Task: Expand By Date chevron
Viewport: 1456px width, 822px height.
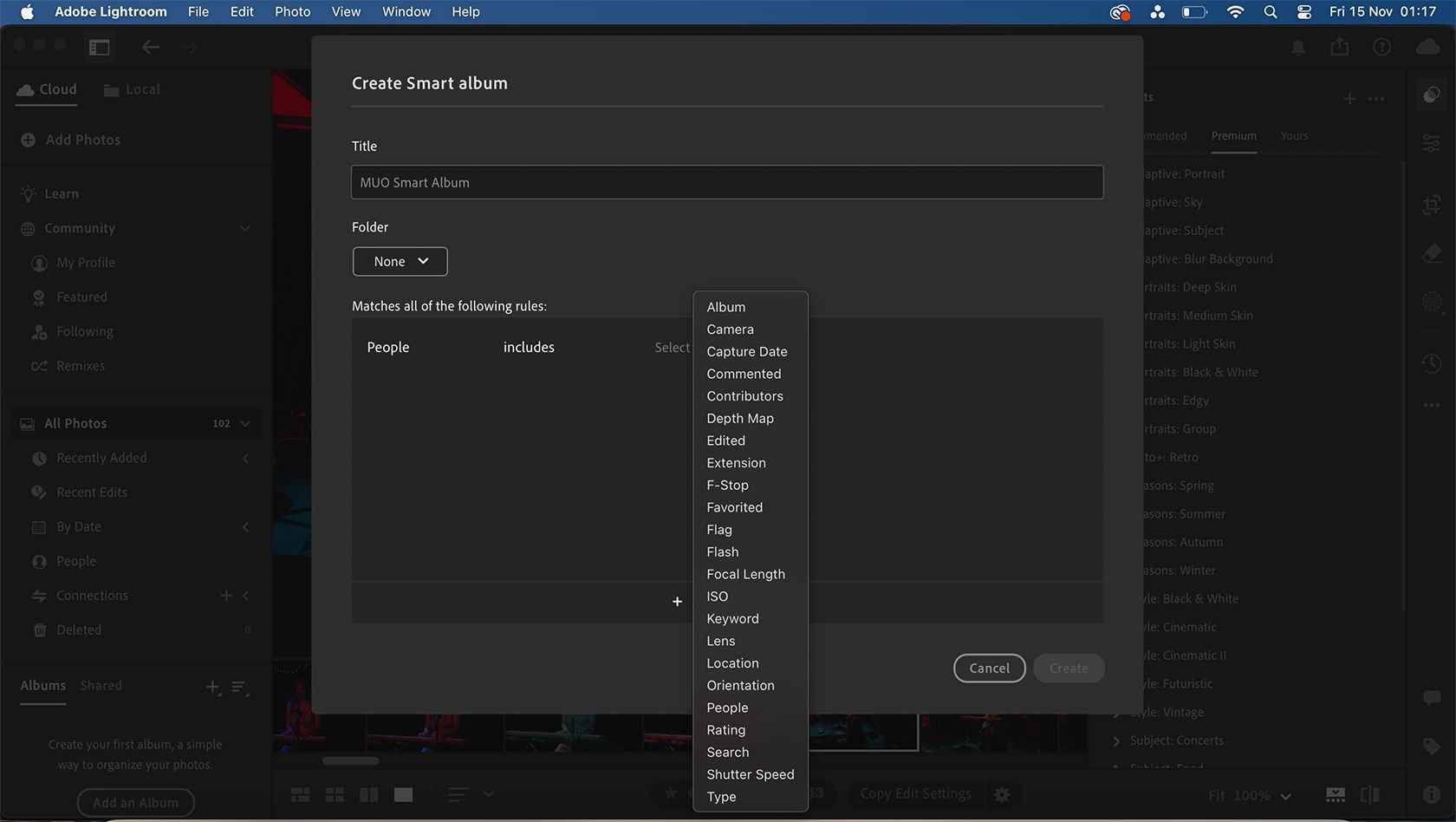Action: point(245,526)
